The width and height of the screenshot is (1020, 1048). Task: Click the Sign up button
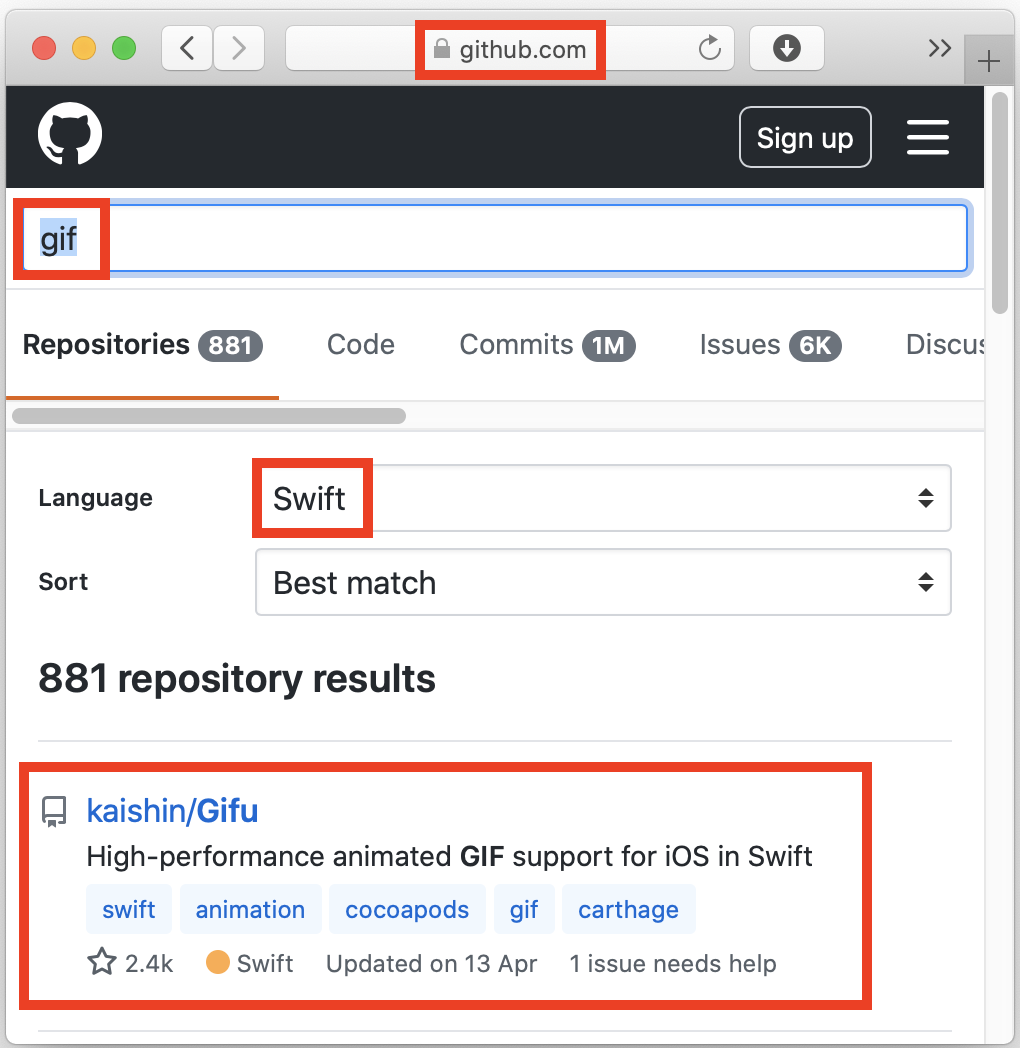point(805,137)
